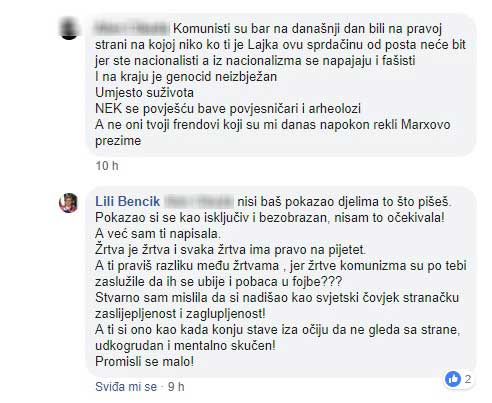Image resolution: width=492 pixels, height=403 pixels.
Task: Click the line beginning "Žrtva je žrtva"
Action: (230, 249)
